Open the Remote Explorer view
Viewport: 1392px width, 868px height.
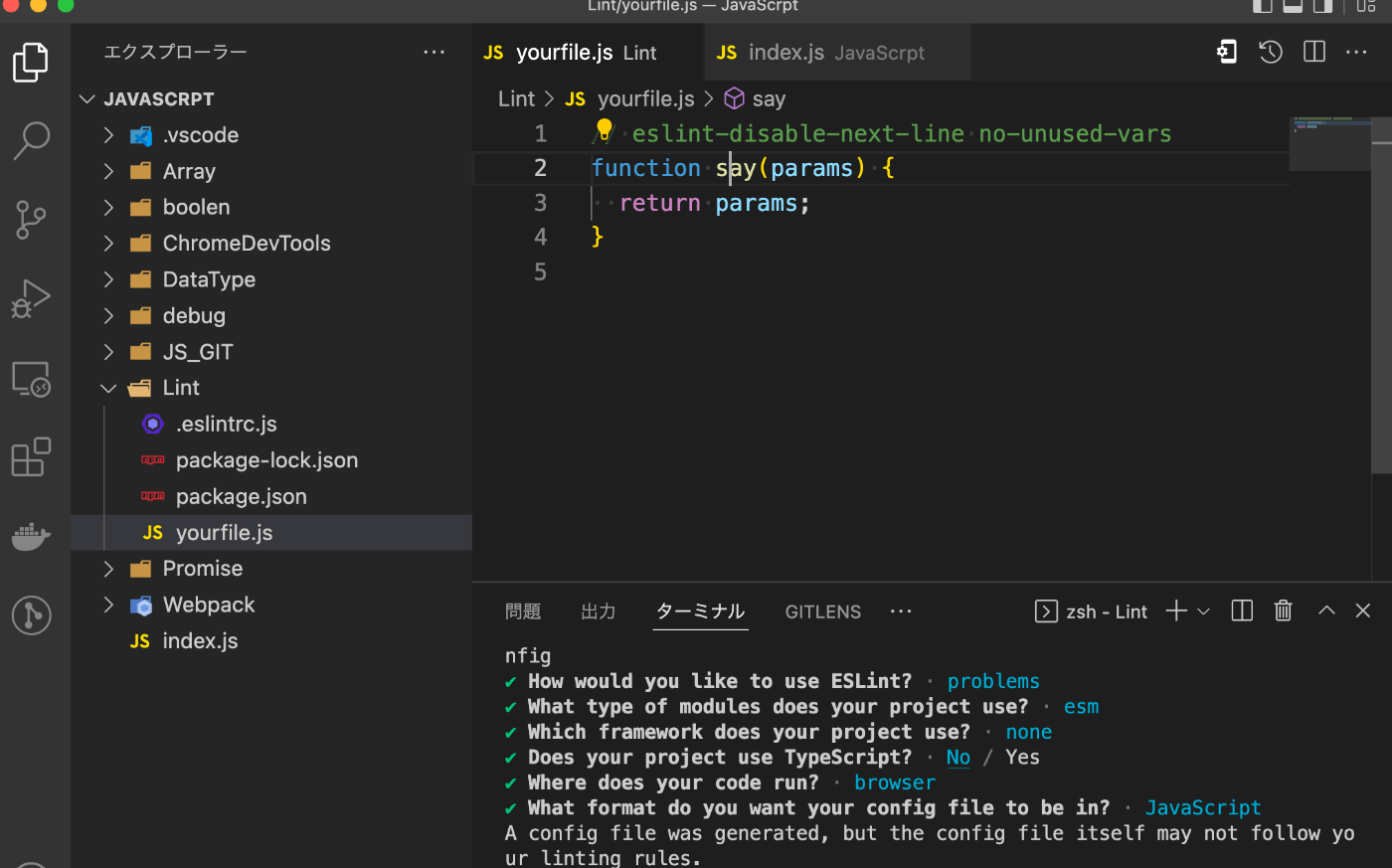31,379
